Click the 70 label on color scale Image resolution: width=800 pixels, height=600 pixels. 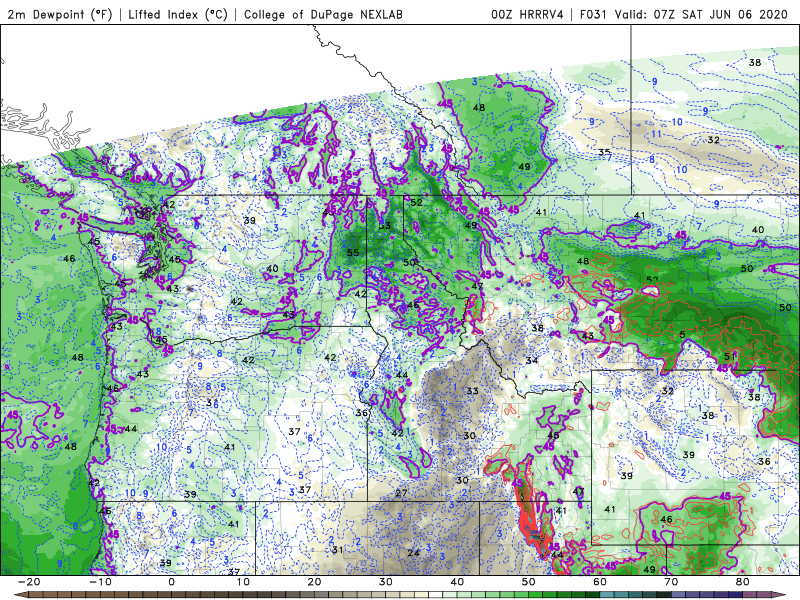point(671,582)
